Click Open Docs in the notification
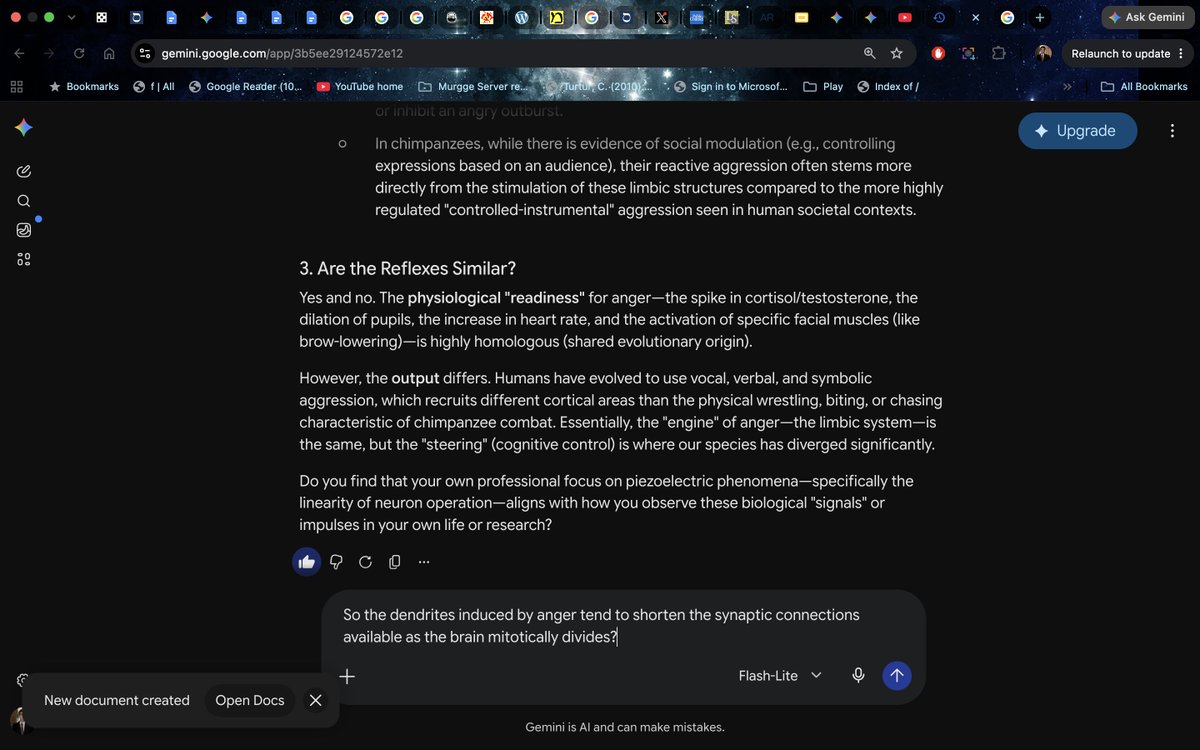The height and width of the screenshot is (750, 1200). [x=250, y=700]
